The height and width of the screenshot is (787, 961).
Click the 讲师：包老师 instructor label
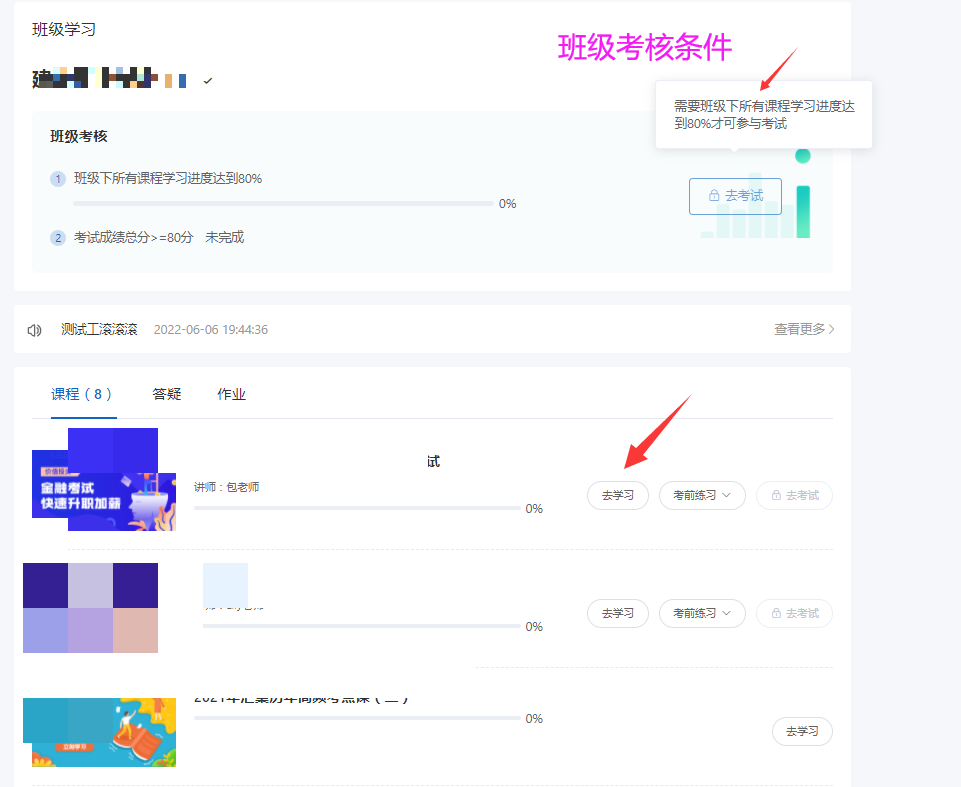227,487
